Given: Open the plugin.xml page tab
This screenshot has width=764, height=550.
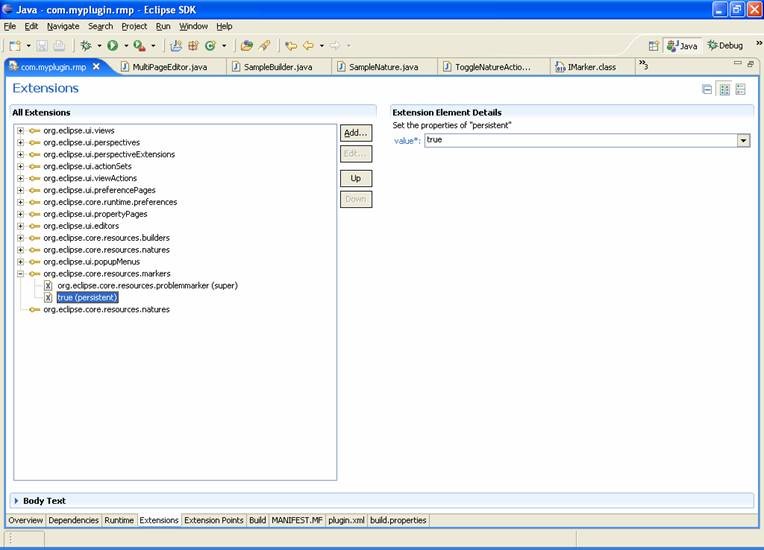Looking at the screenshot, I should 346,520.
